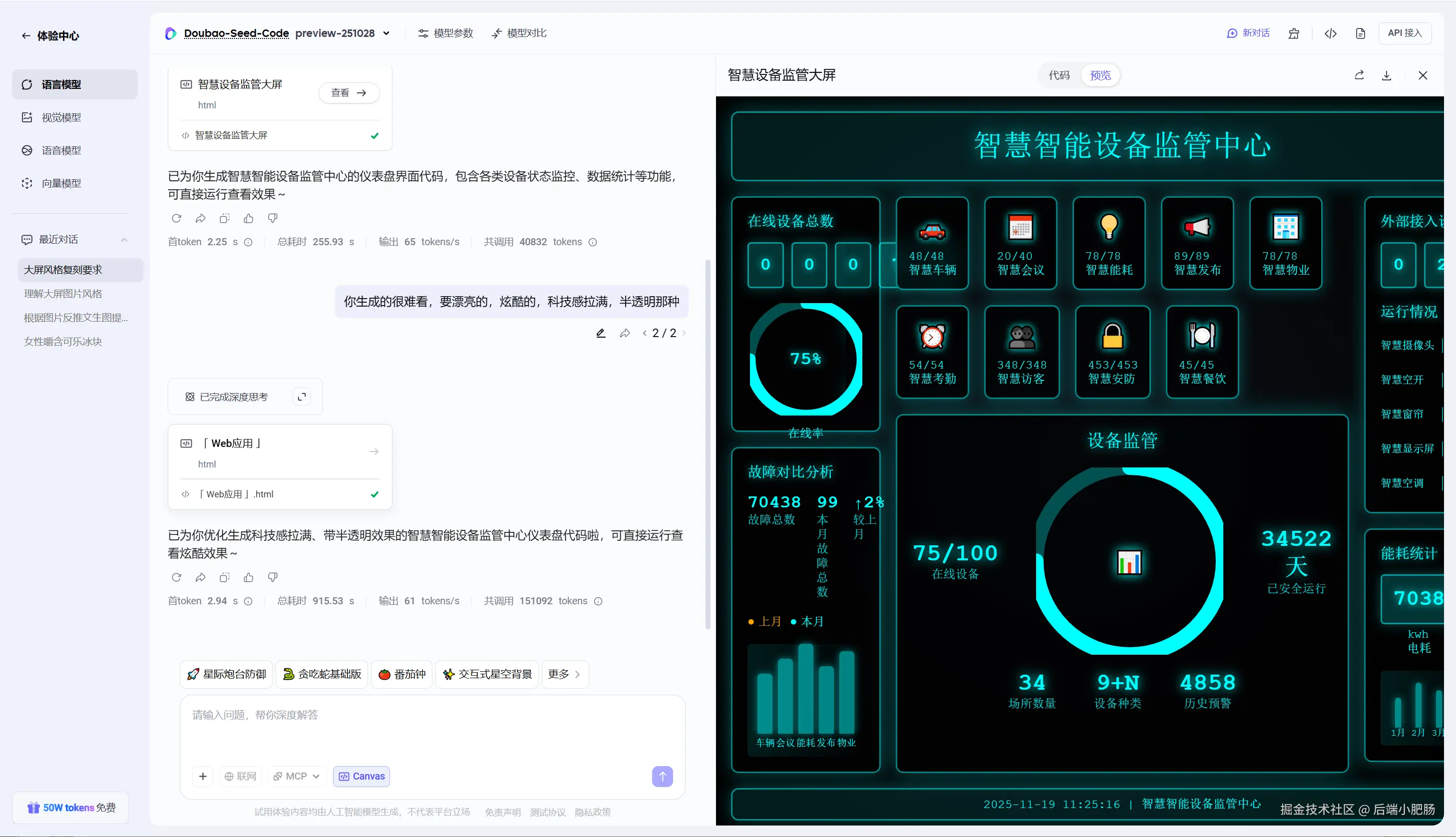This screenshot has height=837, width=1456.
Task: Collapse the 最近对话 section
Action: click(x=124, y=240)
